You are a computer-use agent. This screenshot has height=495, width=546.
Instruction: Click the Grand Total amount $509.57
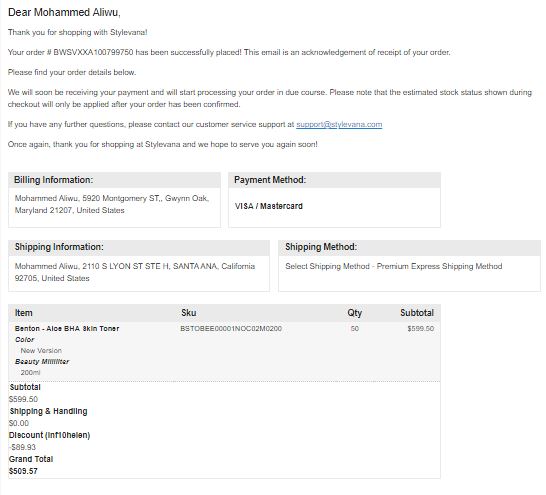click(x=23, y=471)
